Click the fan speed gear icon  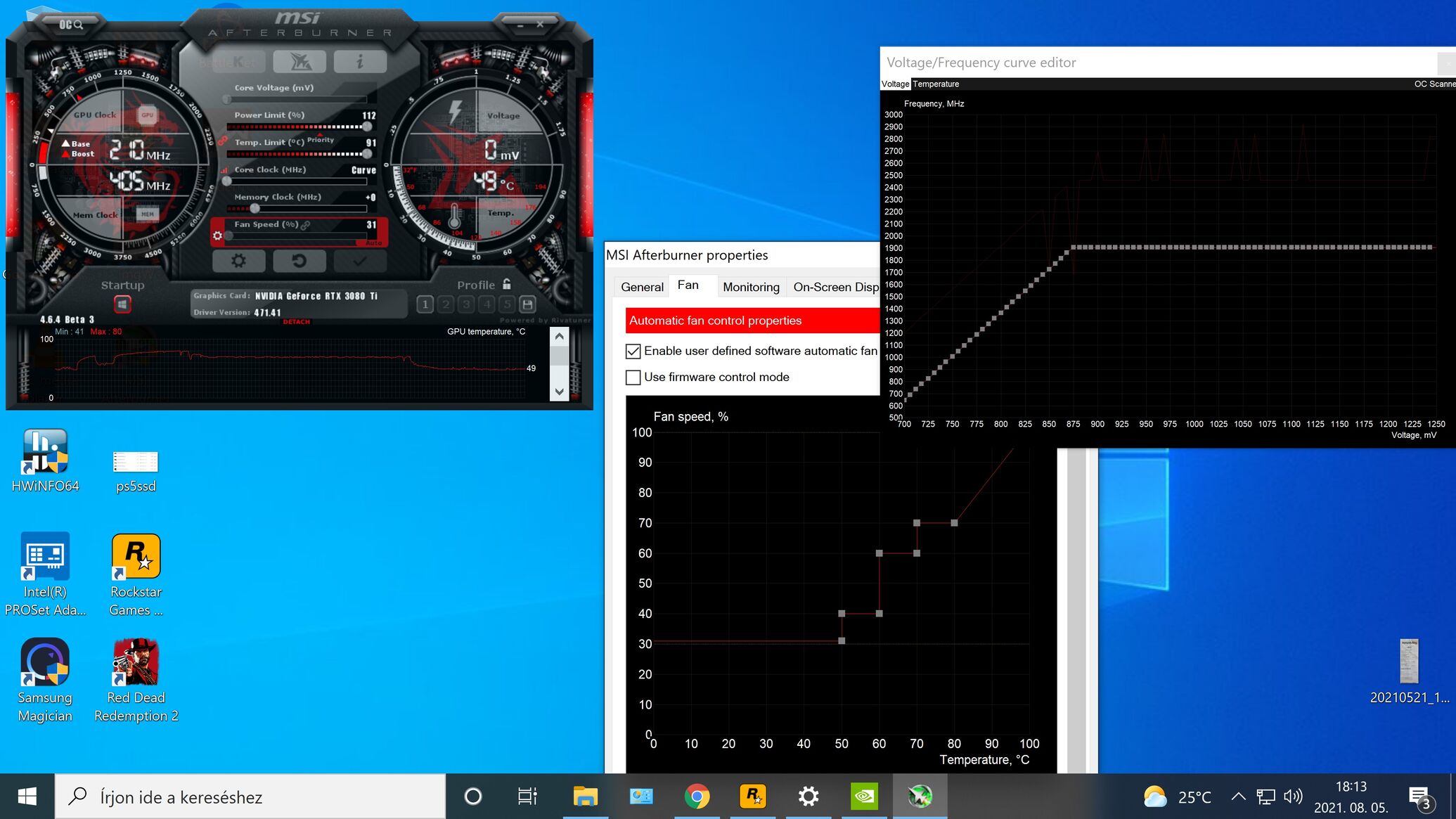(x=217, y=236)
